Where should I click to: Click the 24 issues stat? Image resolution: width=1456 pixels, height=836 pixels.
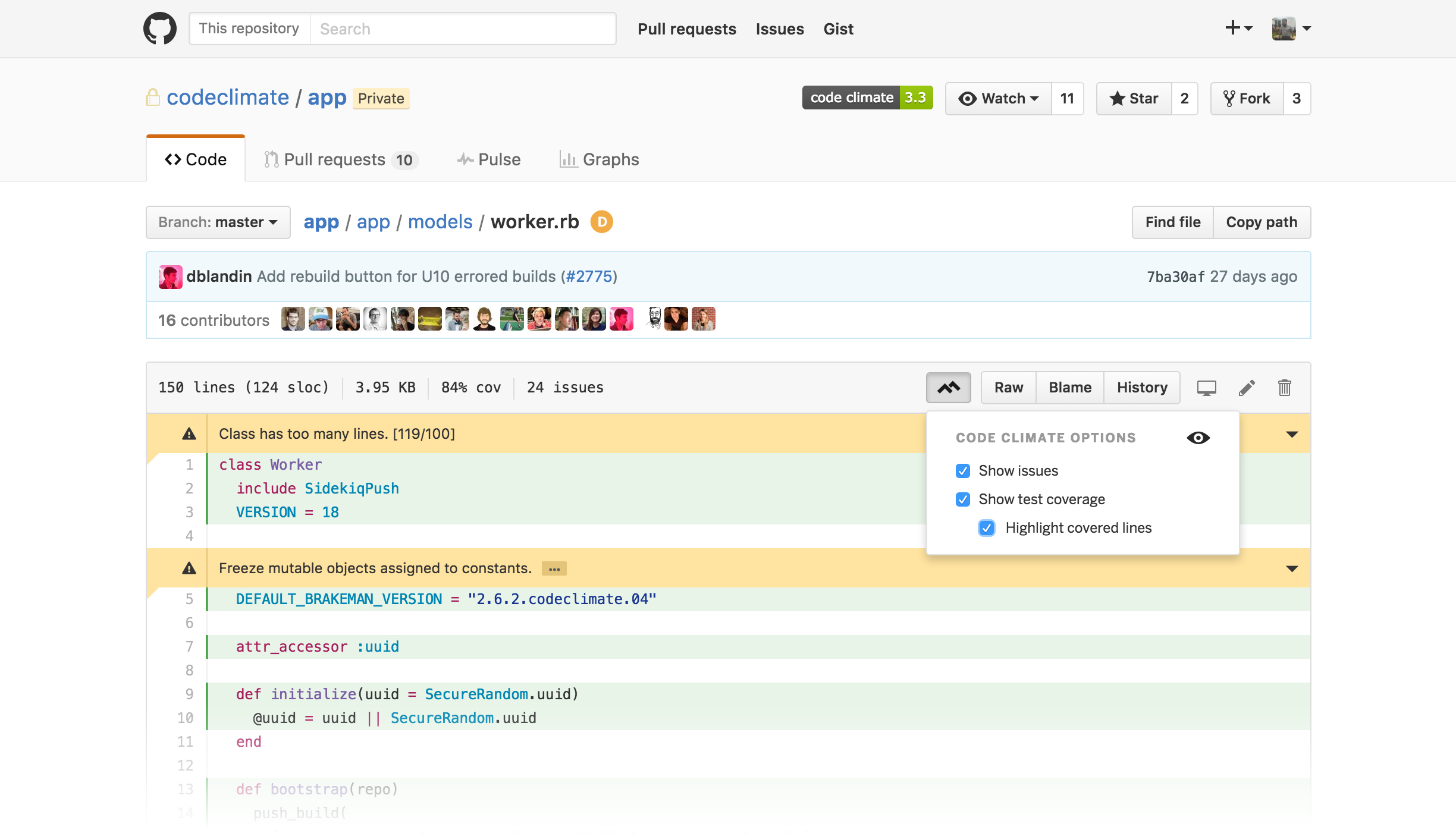[x=565, y=388]
